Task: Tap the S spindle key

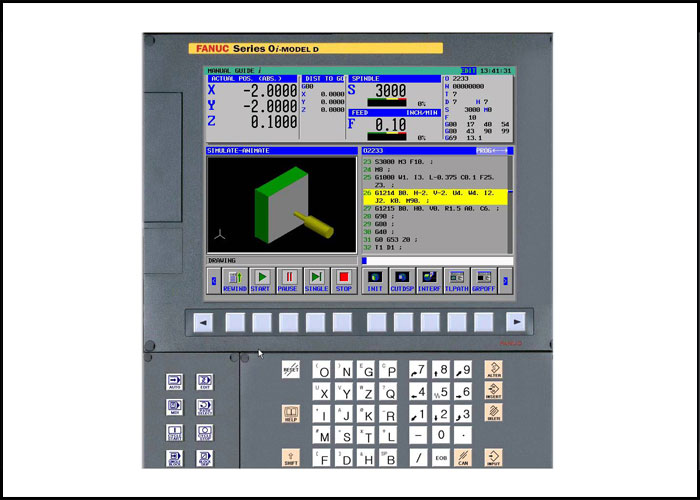Action: tap(344, 435)
